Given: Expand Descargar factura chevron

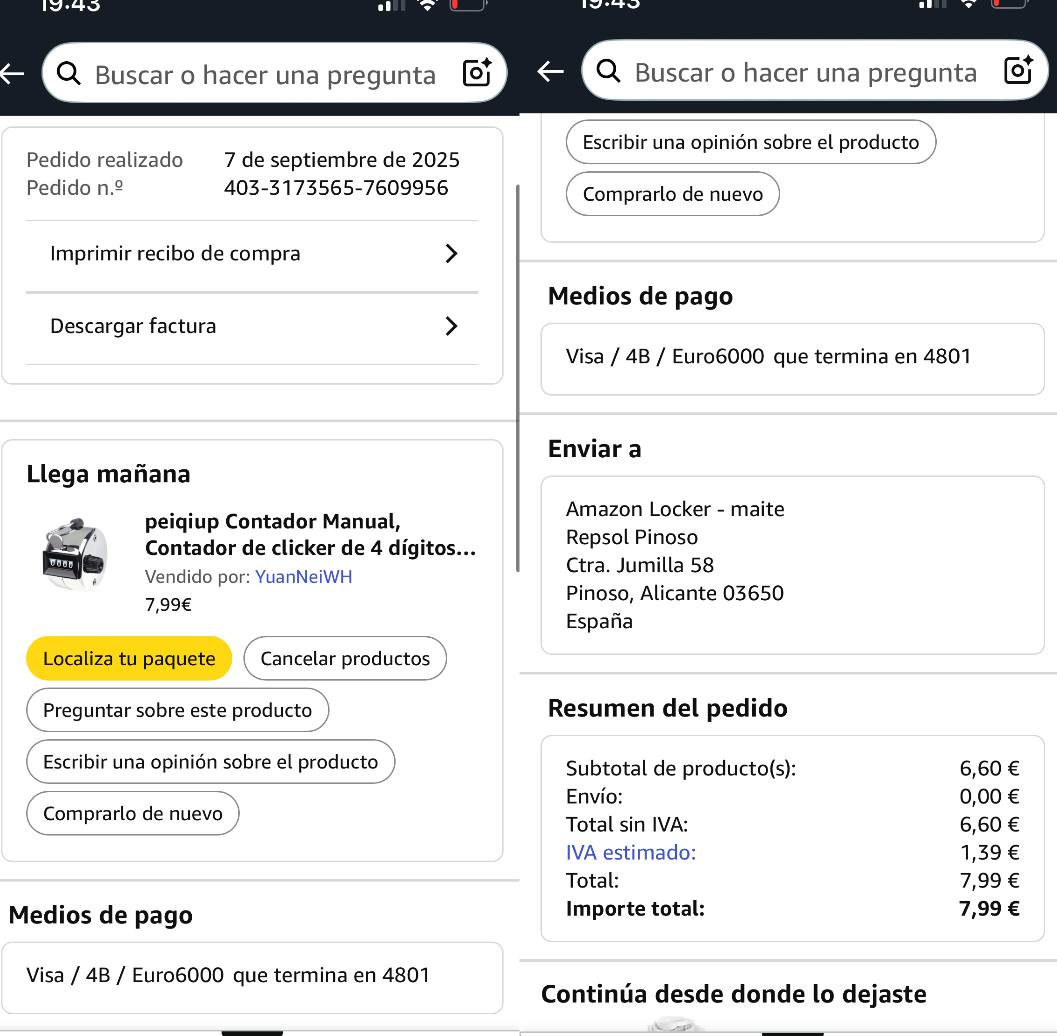Looking at the screenshot, I should coord(451,326).
